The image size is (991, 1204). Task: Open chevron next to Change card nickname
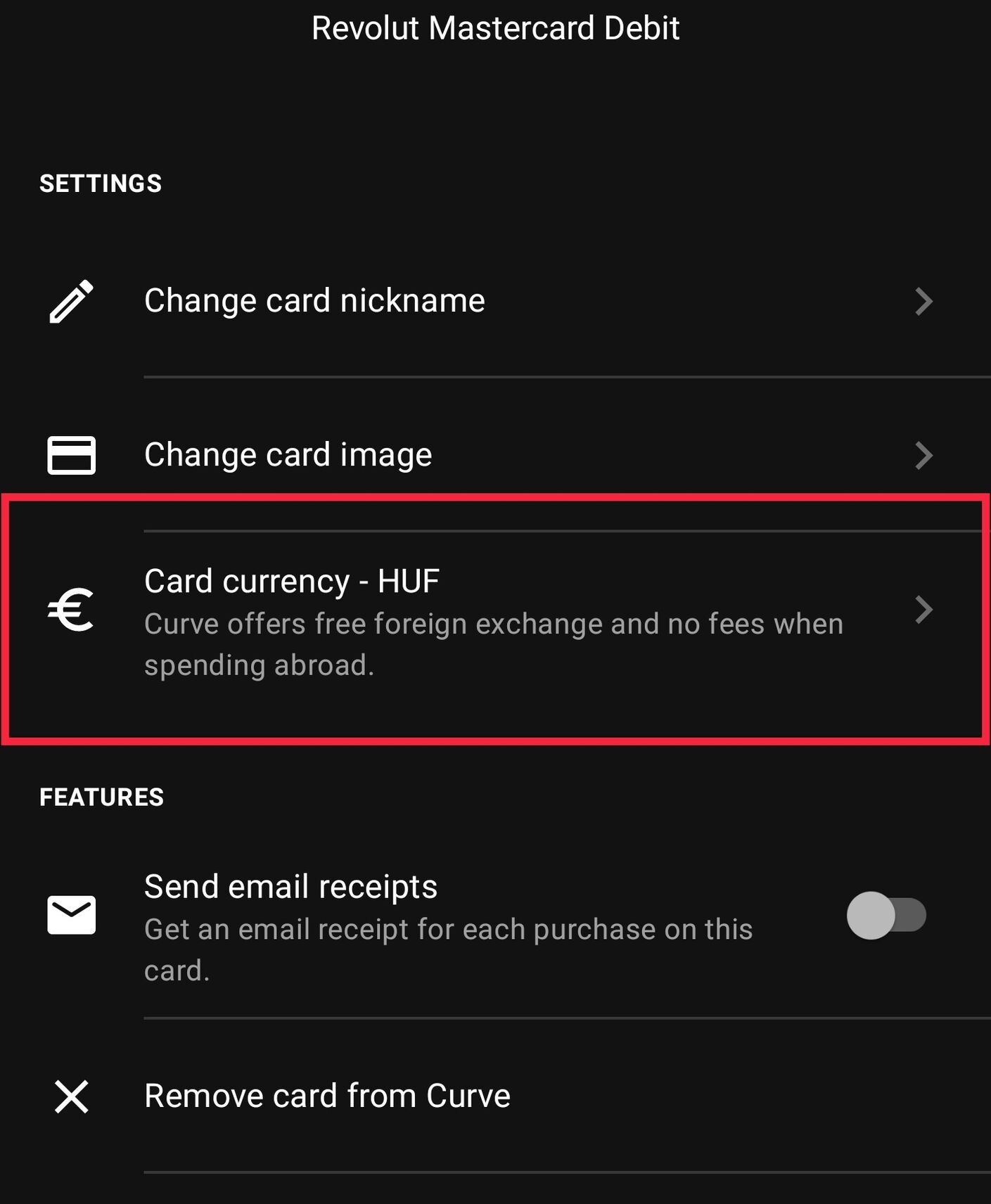[x=923, y=301]
